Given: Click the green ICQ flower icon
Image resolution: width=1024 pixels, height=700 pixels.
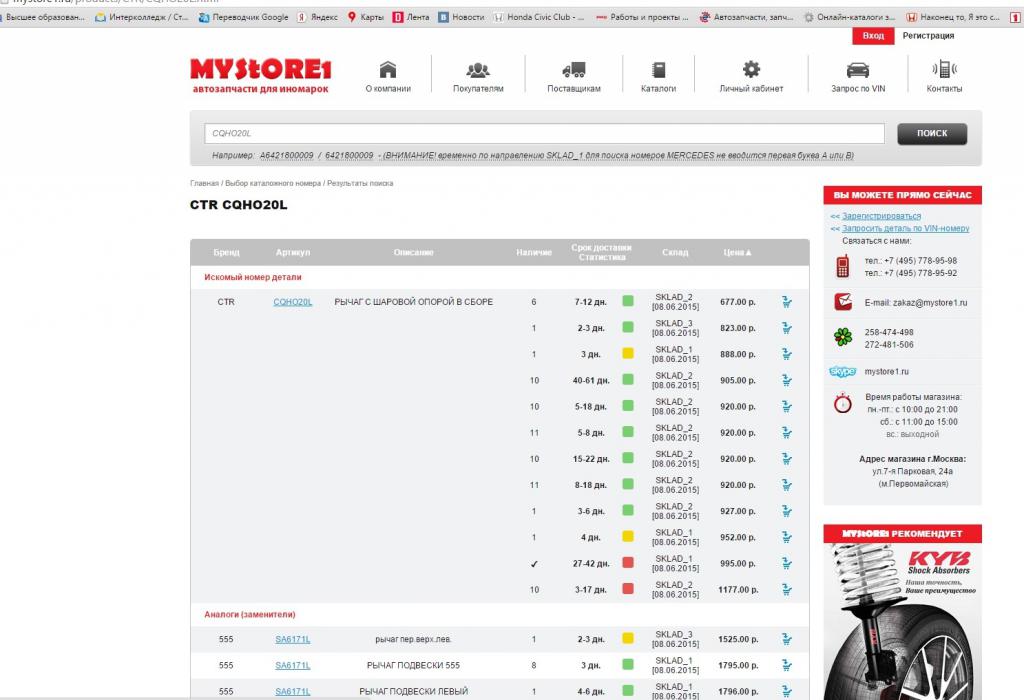Looking at the screenshot, I should (x=843, y=337).
